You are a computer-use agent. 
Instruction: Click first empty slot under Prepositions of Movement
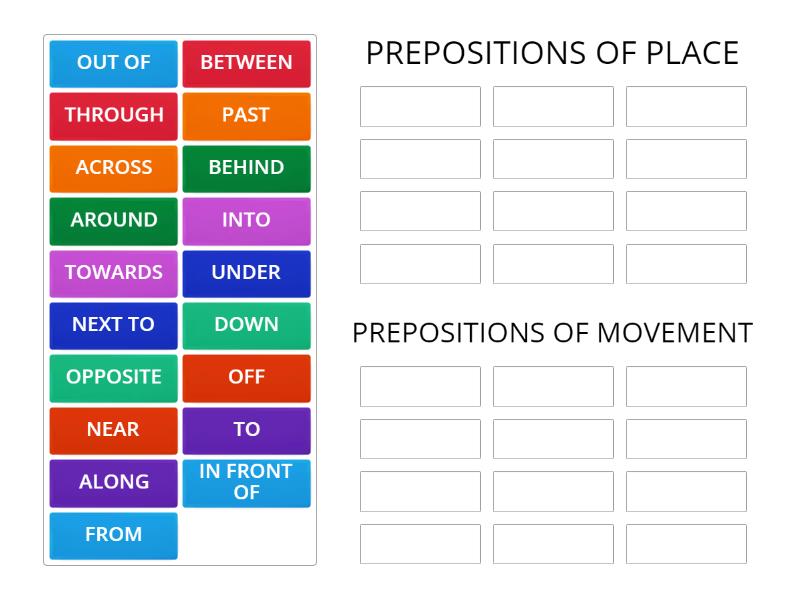tap(420, 386)
